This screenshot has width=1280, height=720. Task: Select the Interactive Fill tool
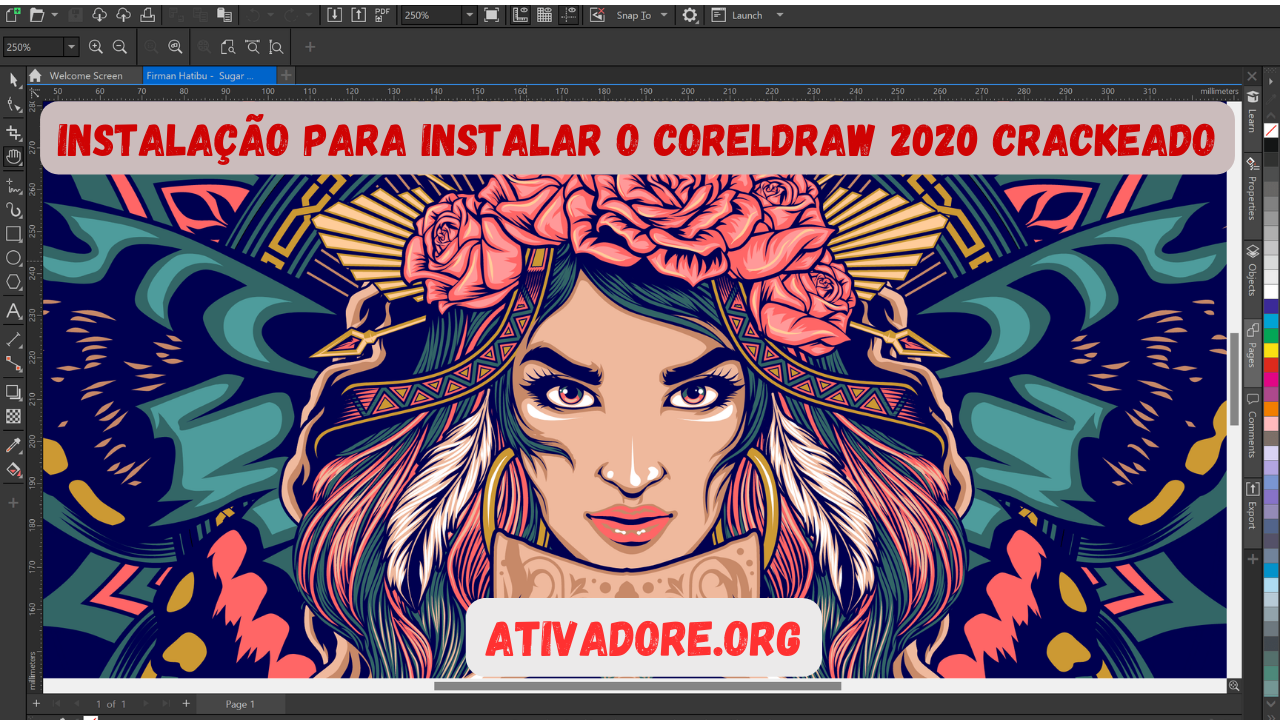13,469
